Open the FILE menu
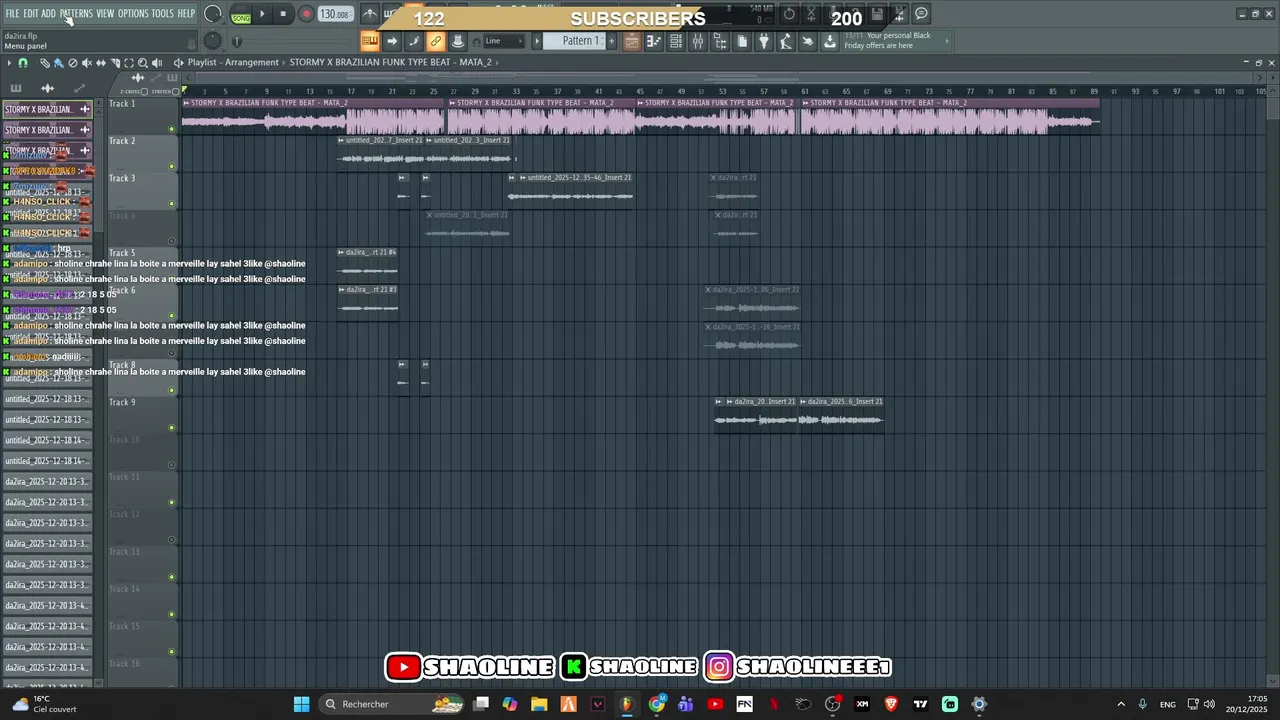 12,13
